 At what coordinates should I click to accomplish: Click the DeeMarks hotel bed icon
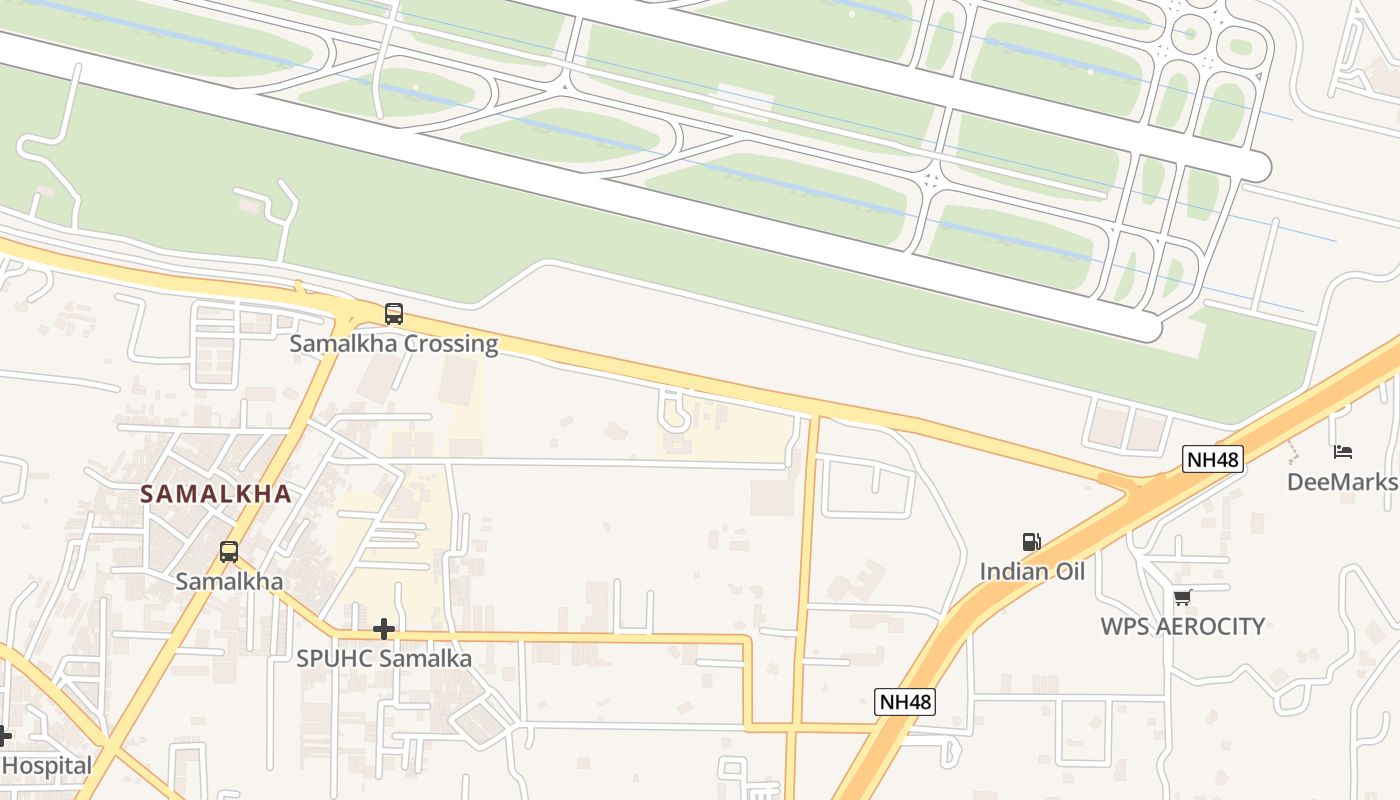pyautogui.click(x=1343, y=452)
